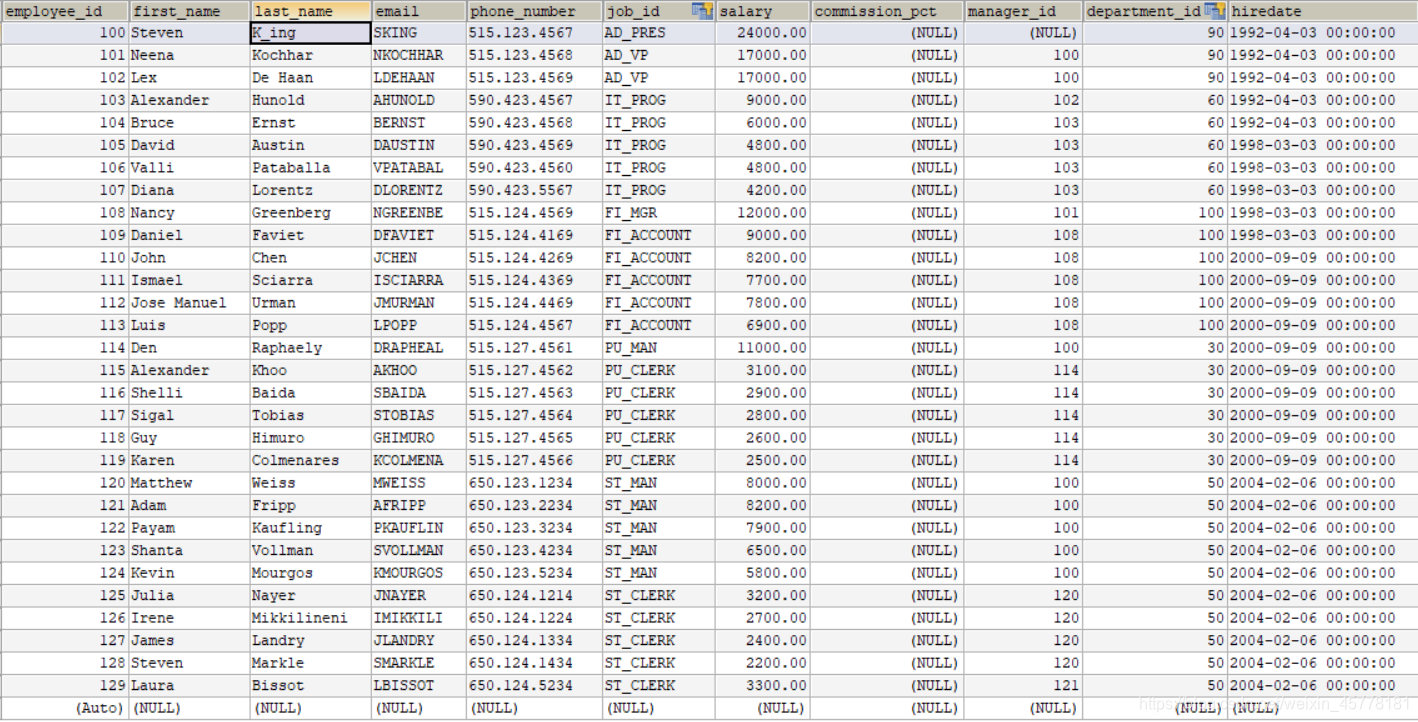Edit the K_ing last name cell
The width and height of the screenshot is (1418, 722).
point(311,33)
